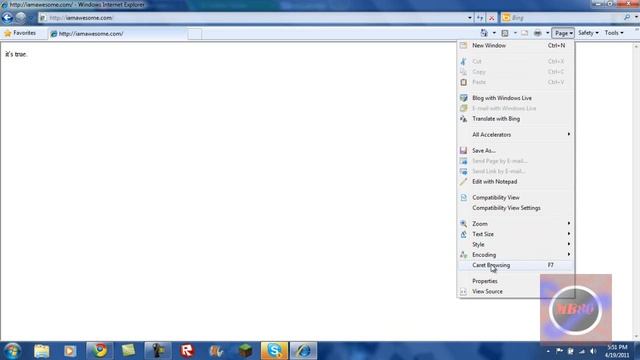
Task: Choose Save As... from the Page menu
Action: (x=516, y=151)
